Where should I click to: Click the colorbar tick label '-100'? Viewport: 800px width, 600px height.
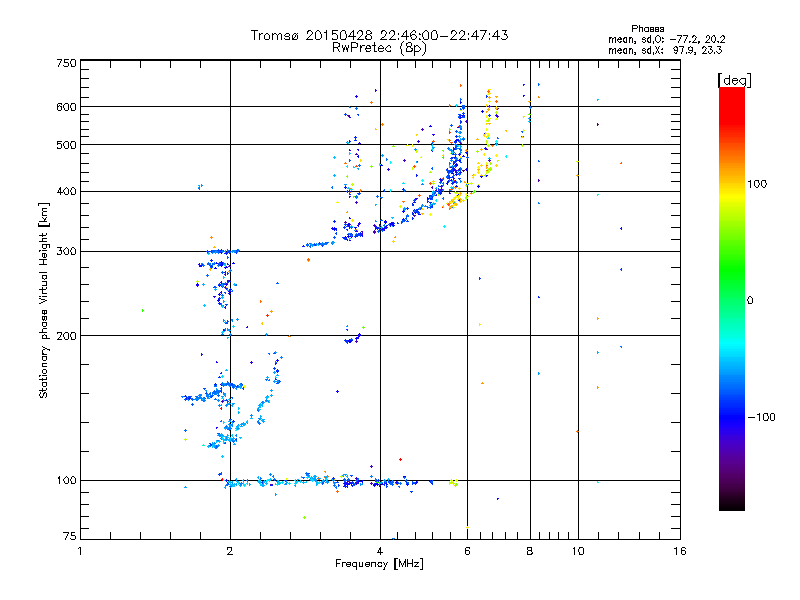click(761, 417)
